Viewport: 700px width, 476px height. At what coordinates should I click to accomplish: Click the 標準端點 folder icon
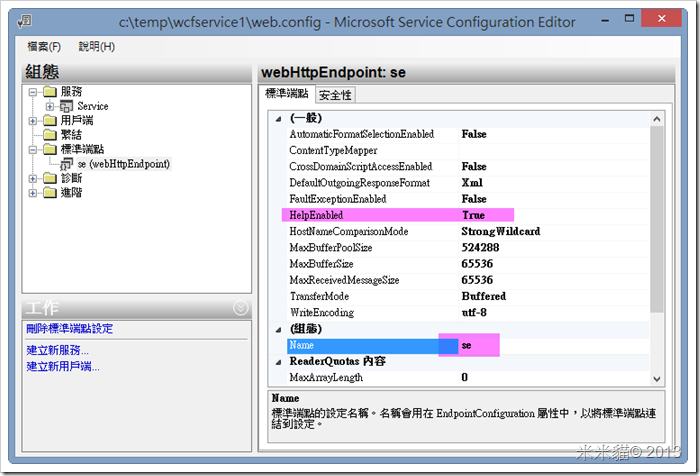[50, 149]
